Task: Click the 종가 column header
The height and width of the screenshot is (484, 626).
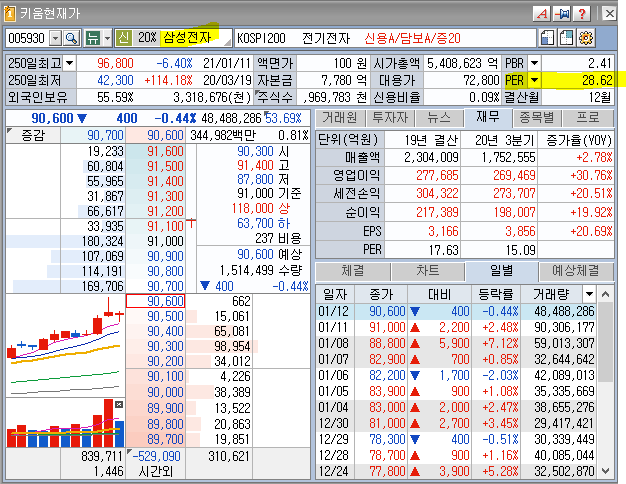Action: coord(380,295)
